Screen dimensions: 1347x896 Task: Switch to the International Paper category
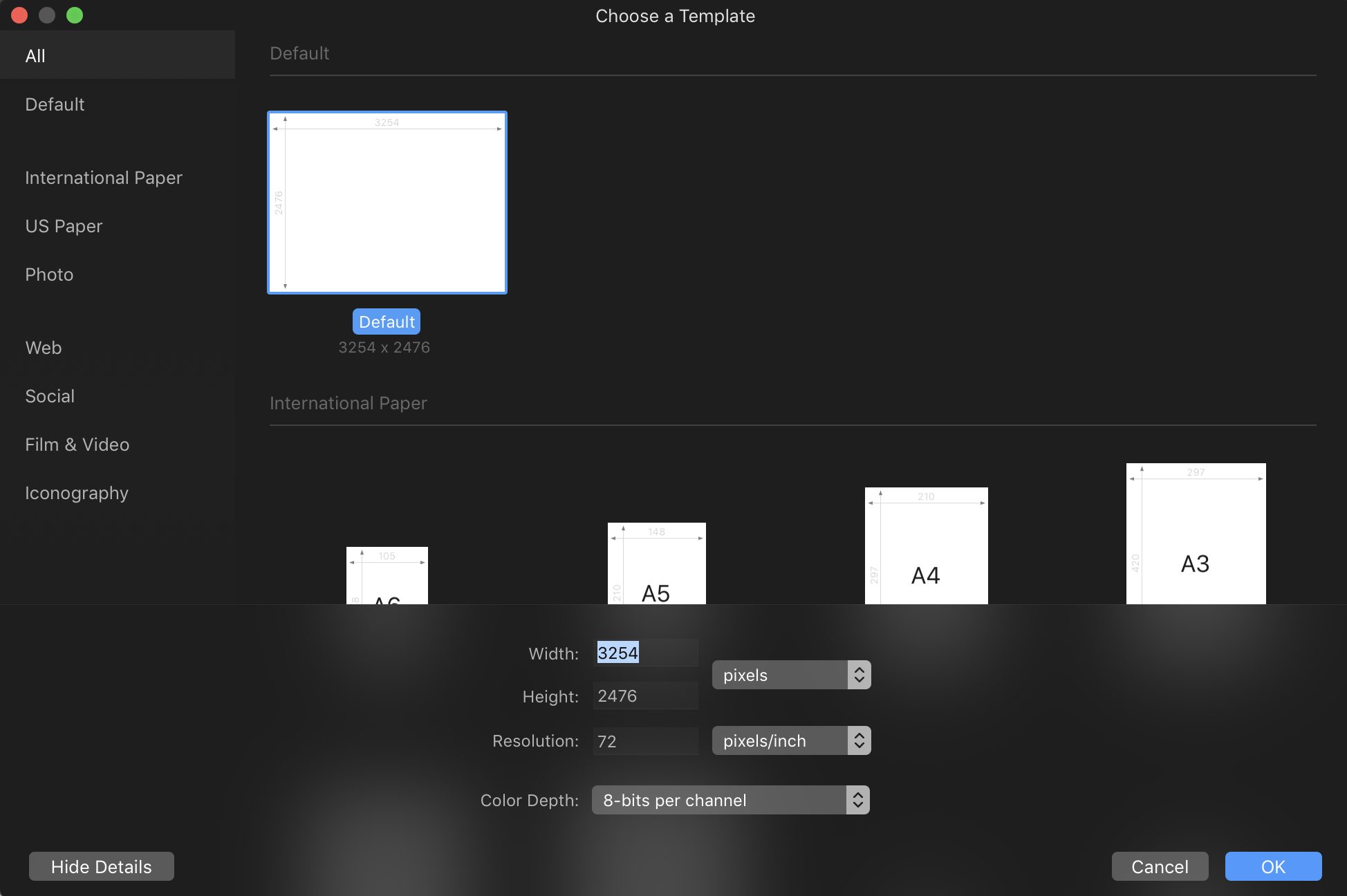point(104,177)
